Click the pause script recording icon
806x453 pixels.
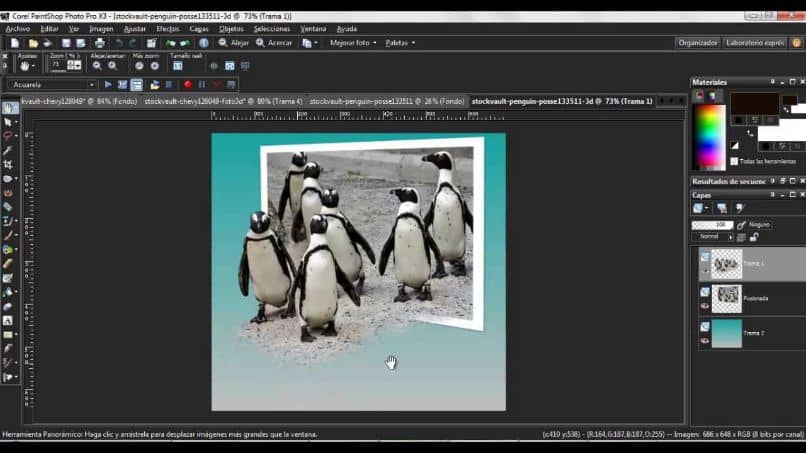pyautogui.click(x=202, y=85)
